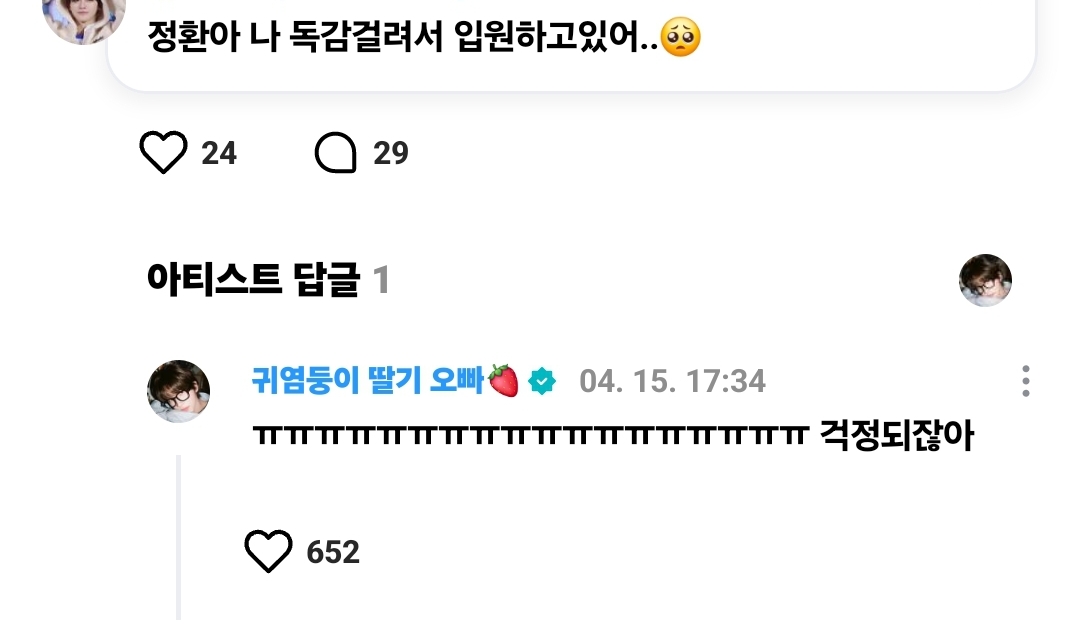1080x627 pixels.
Task: Tap the comment count 29
Action: pos(391,153)
